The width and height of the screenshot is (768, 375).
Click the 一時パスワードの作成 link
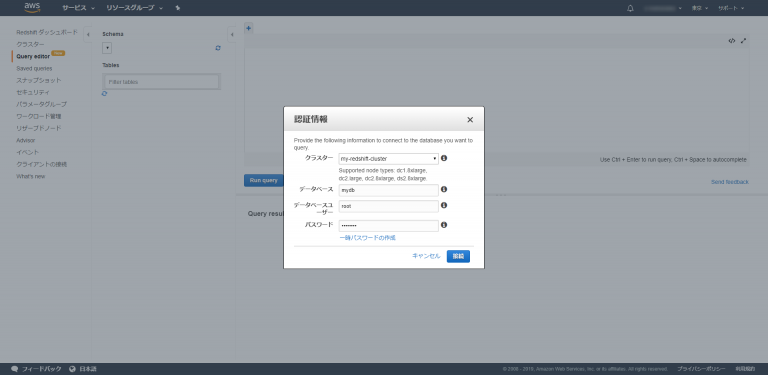[x=367, y=238]
